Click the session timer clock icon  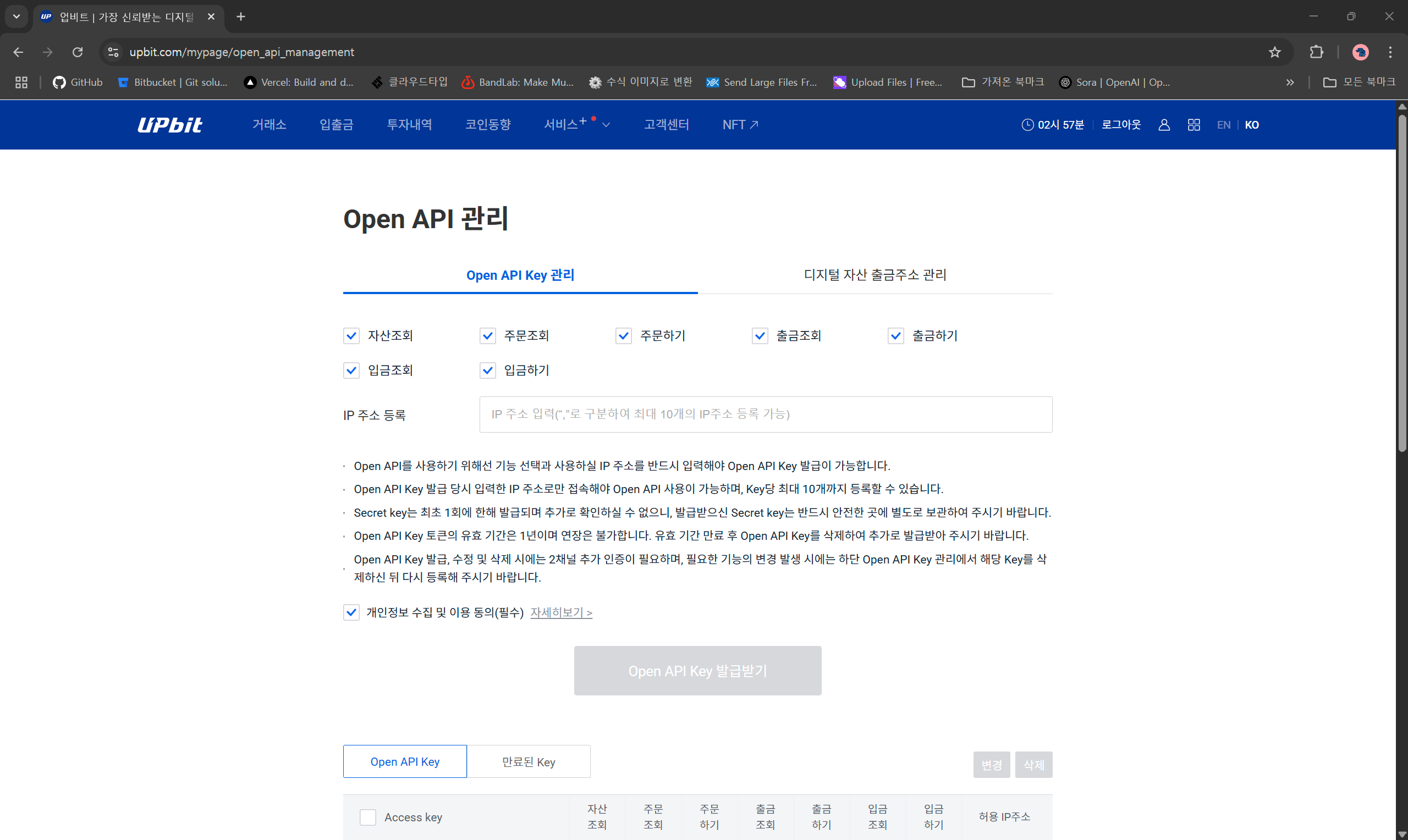point(1027,125)
